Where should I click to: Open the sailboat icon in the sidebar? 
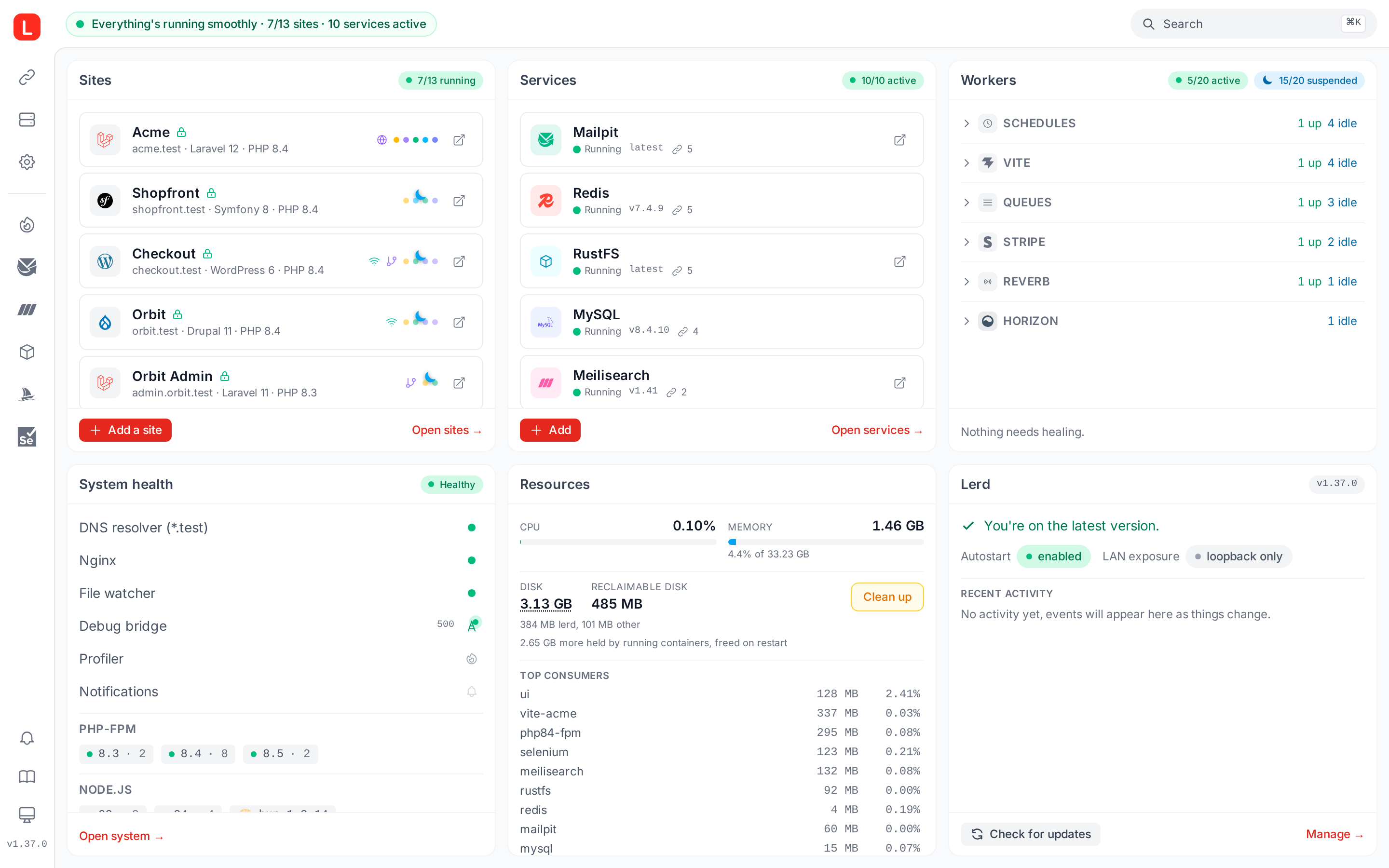(27, 394)
